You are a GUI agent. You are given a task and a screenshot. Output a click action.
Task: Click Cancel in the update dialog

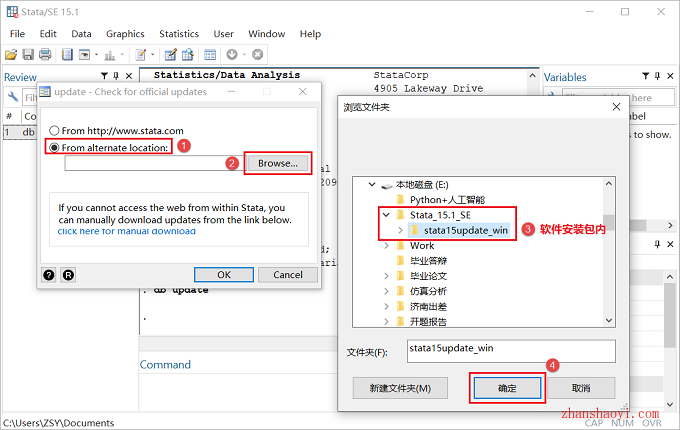pos(288,275)
